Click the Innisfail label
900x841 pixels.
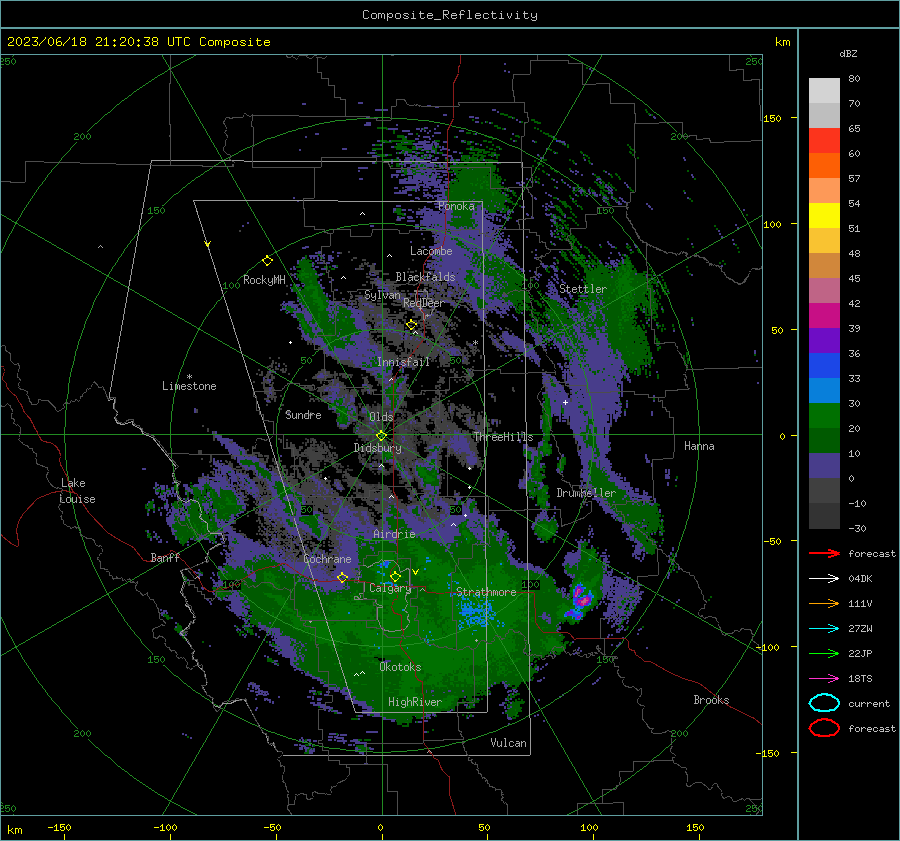[404, 362]
